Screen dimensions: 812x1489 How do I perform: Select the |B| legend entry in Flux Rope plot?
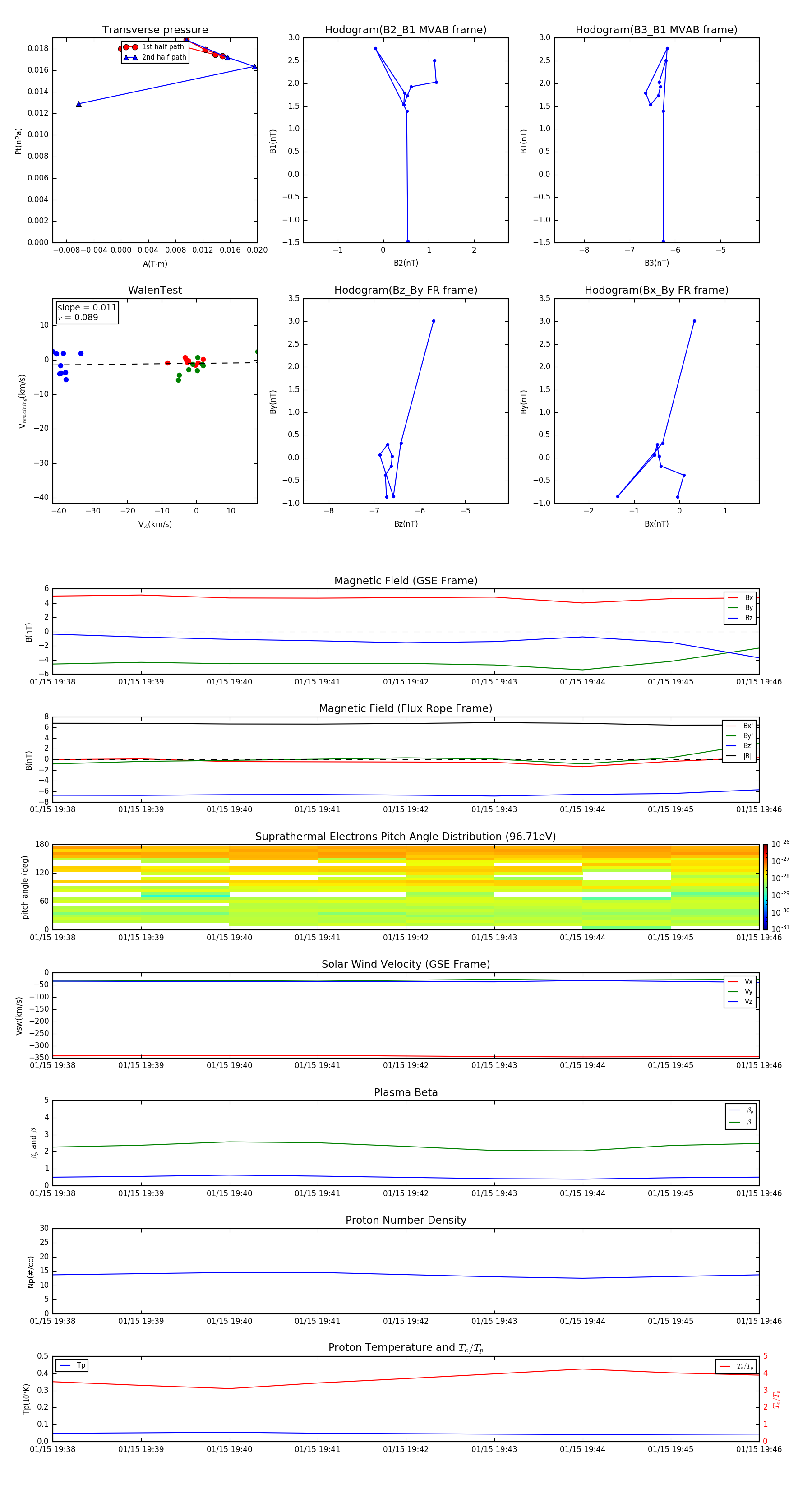[740, 756]
